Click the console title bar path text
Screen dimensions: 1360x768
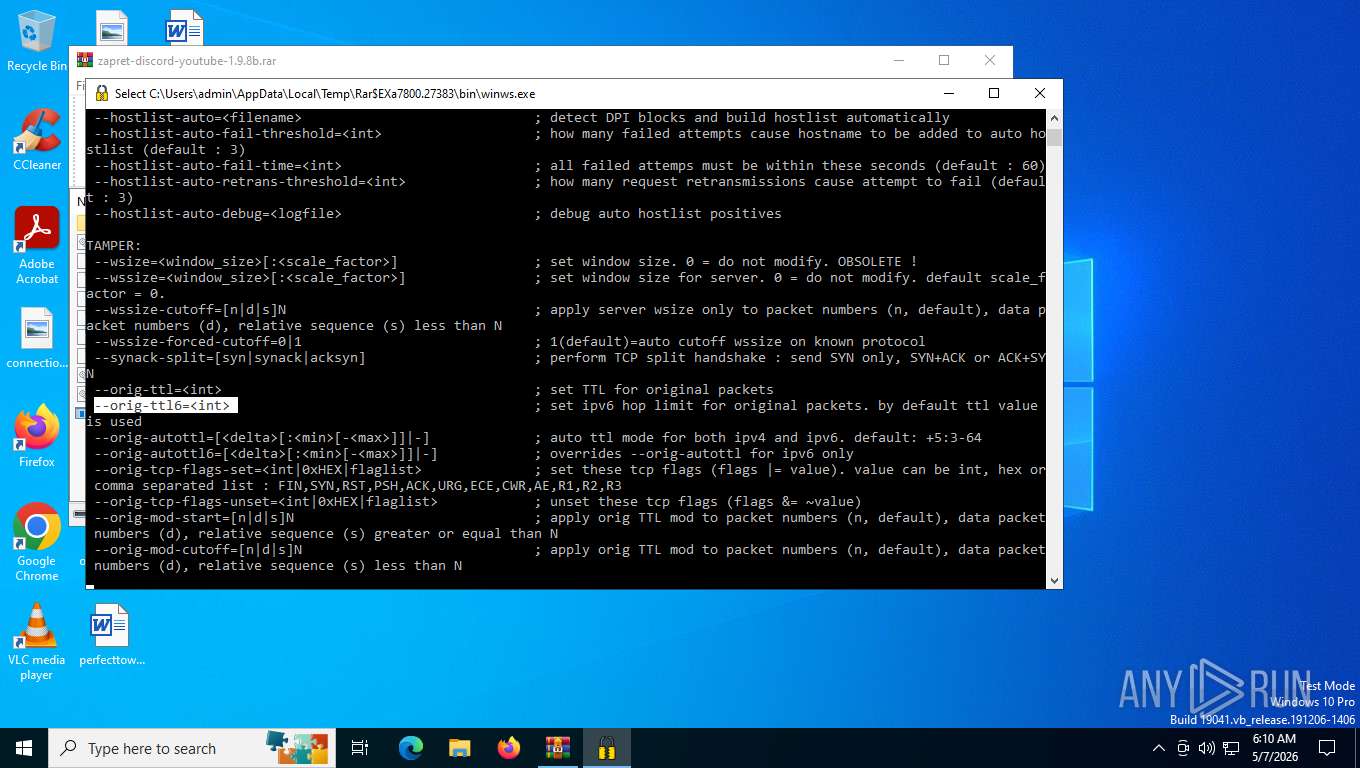pyautogui.click(x=325, y=93)
